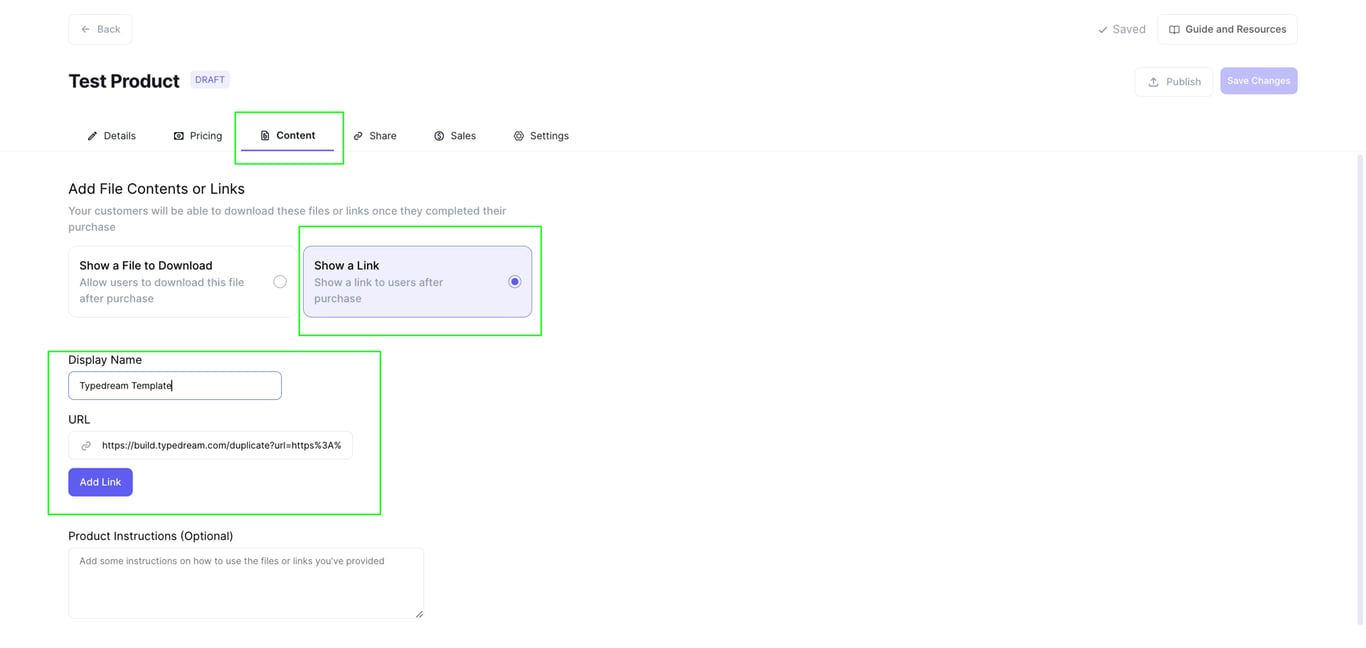Click the Test Product title
Viewport: 1366px width, 648px height.
click(124, 81)
